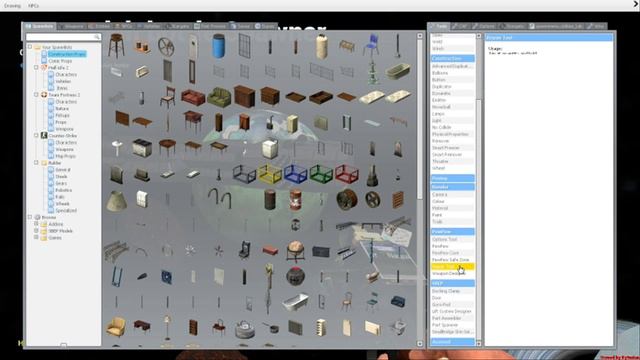Select Robotics under Builder
The image size is (640, 360).
[x=63, y=190]
